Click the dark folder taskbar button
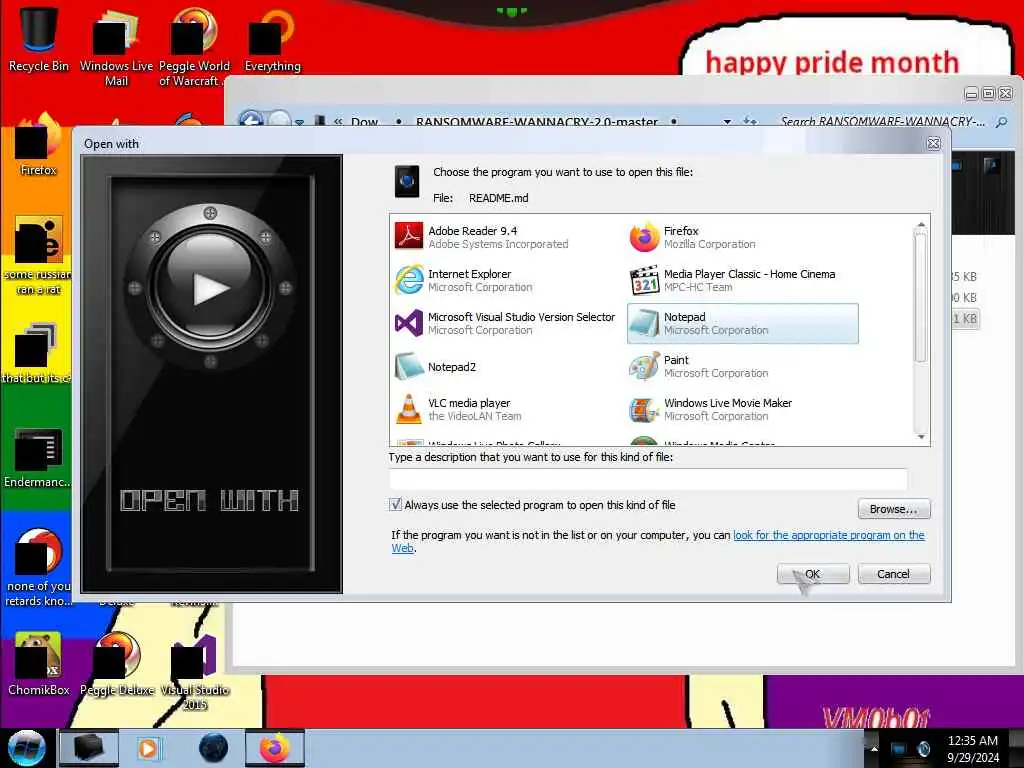 [x=89, y=748]
